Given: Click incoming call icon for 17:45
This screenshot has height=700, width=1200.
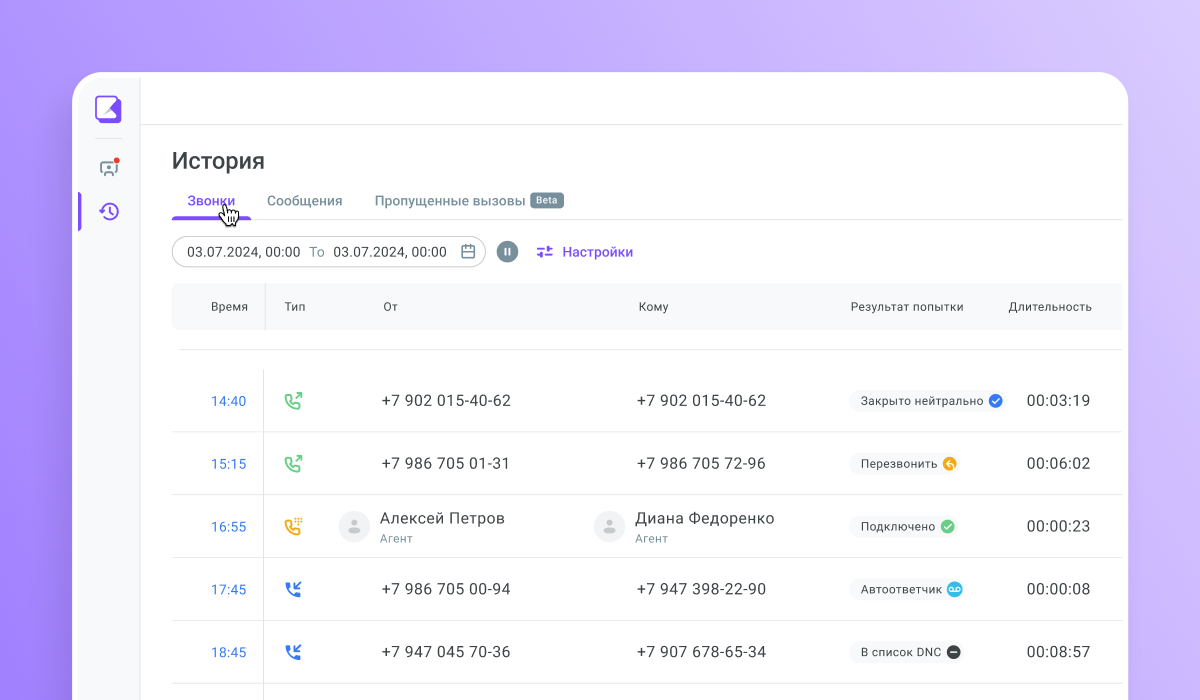Looking at the screenshot, I should point(293,589).
